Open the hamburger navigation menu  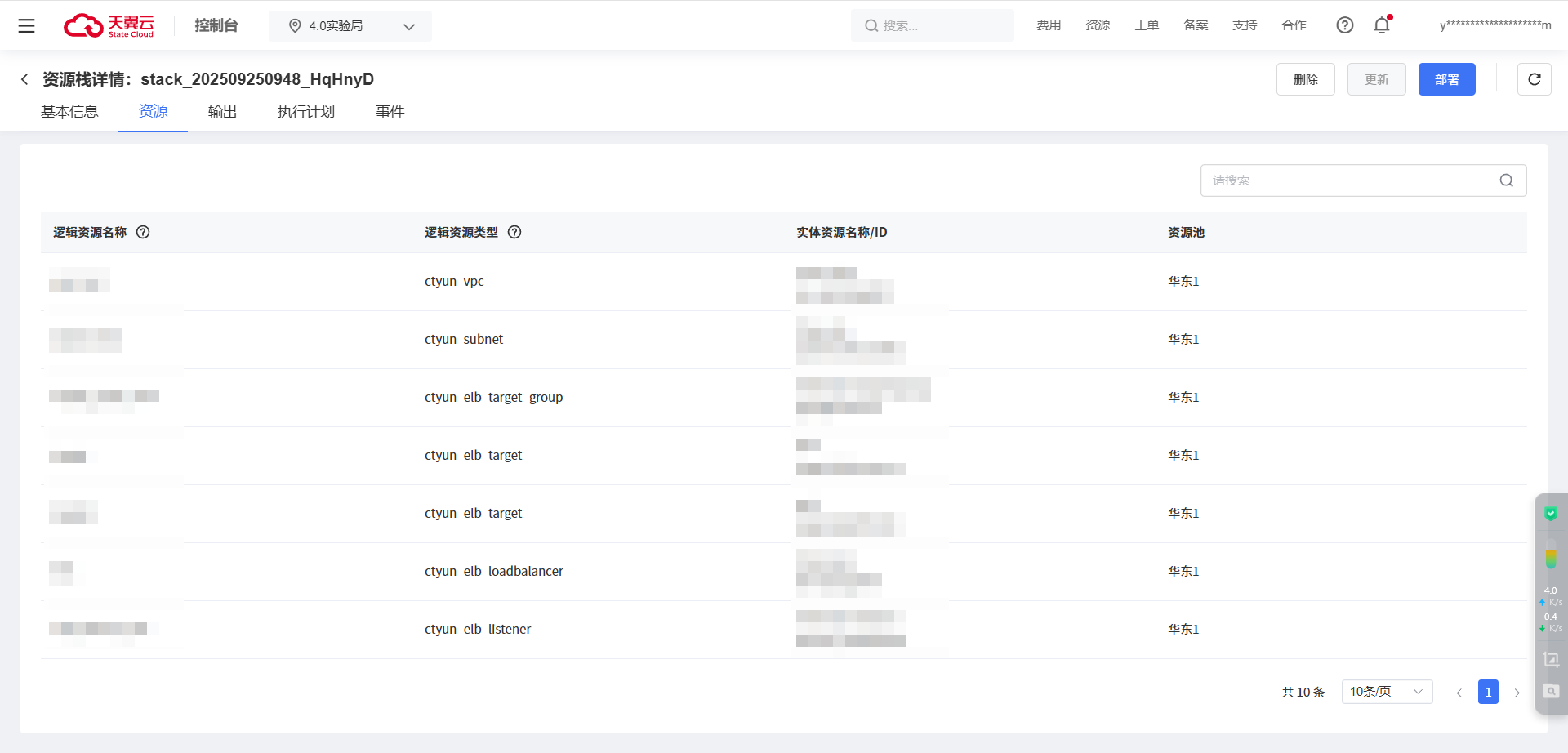26,26
